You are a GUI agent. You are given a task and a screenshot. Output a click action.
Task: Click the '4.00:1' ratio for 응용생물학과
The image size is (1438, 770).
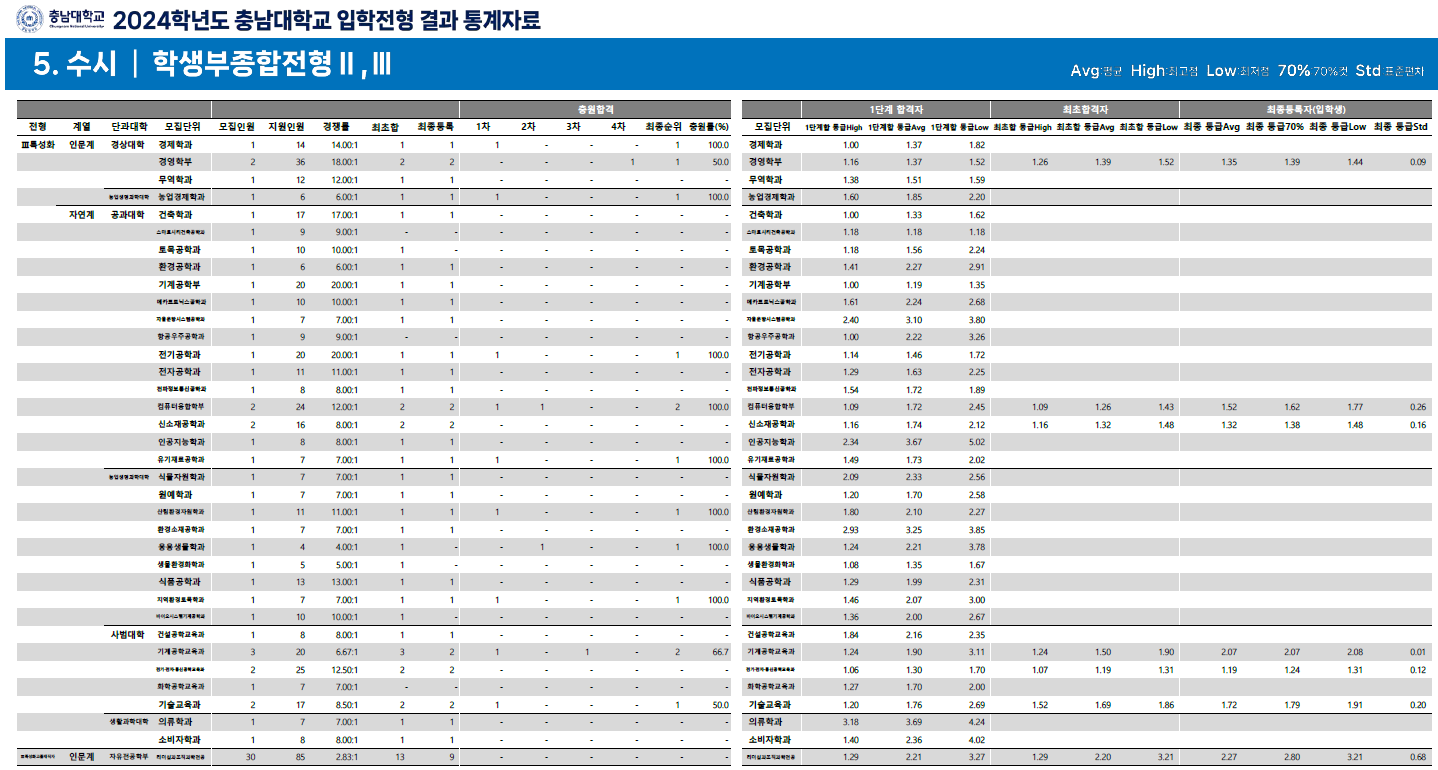click(x=348, y=547)
